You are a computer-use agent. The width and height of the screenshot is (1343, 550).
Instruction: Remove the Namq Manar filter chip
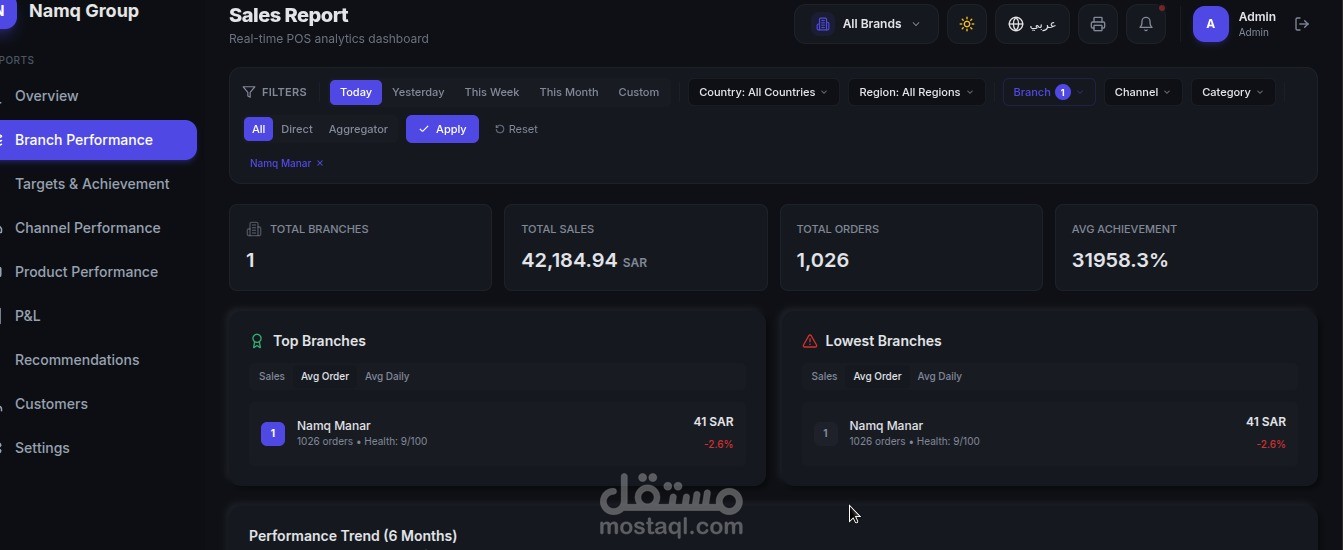click(x=320, y=163)
